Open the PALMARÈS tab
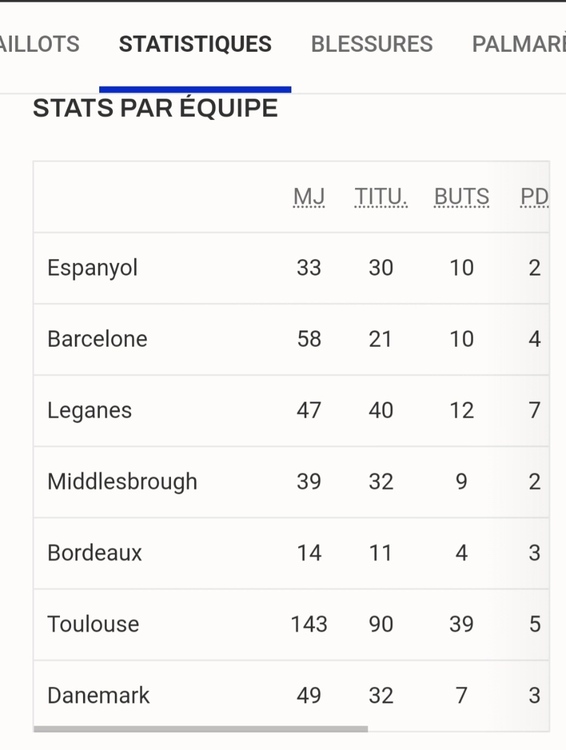The height and width of the screenshot is (750, 566). pyautogui.click(x=519, y=44)
